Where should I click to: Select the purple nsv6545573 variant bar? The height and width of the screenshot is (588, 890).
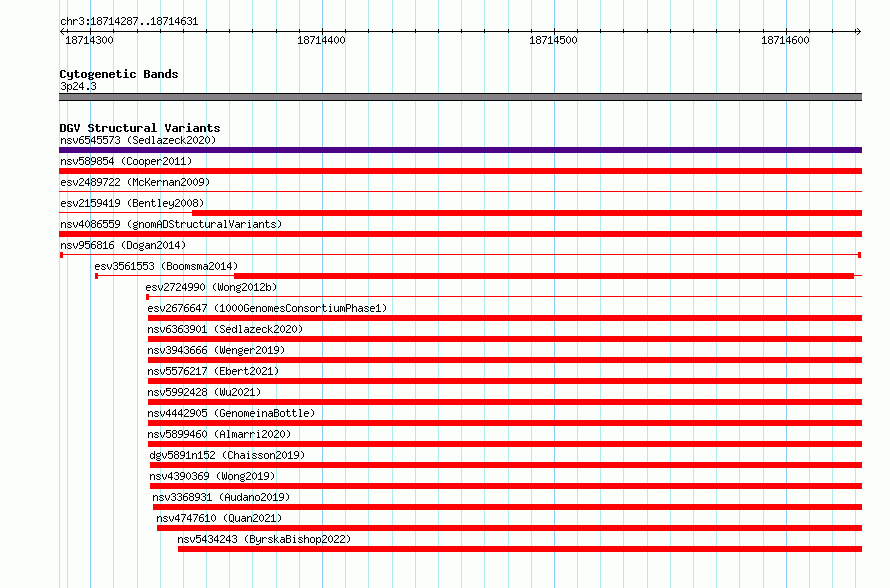(x=460, y=150)
